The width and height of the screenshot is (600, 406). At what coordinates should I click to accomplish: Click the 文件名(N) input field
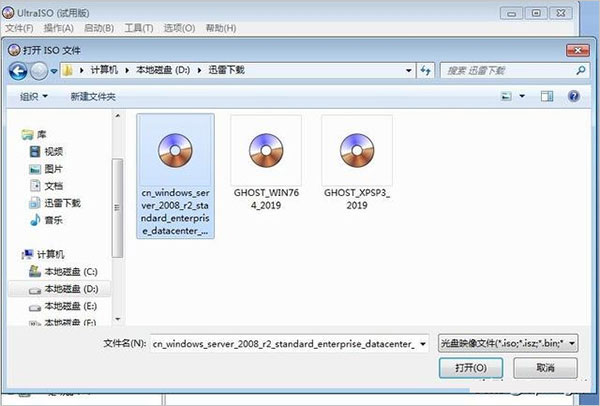[x=285, y=344]
